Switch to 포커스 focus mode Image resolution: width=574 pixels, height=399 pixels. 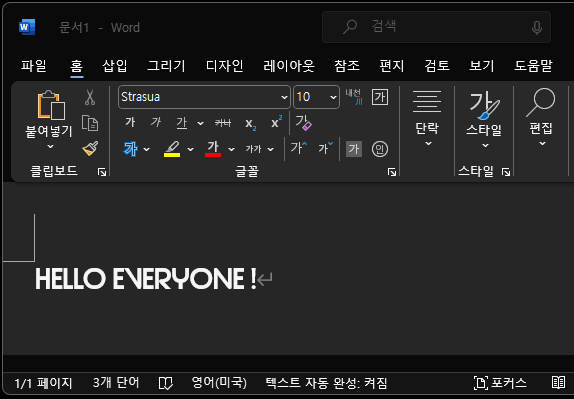coord(500,383)
